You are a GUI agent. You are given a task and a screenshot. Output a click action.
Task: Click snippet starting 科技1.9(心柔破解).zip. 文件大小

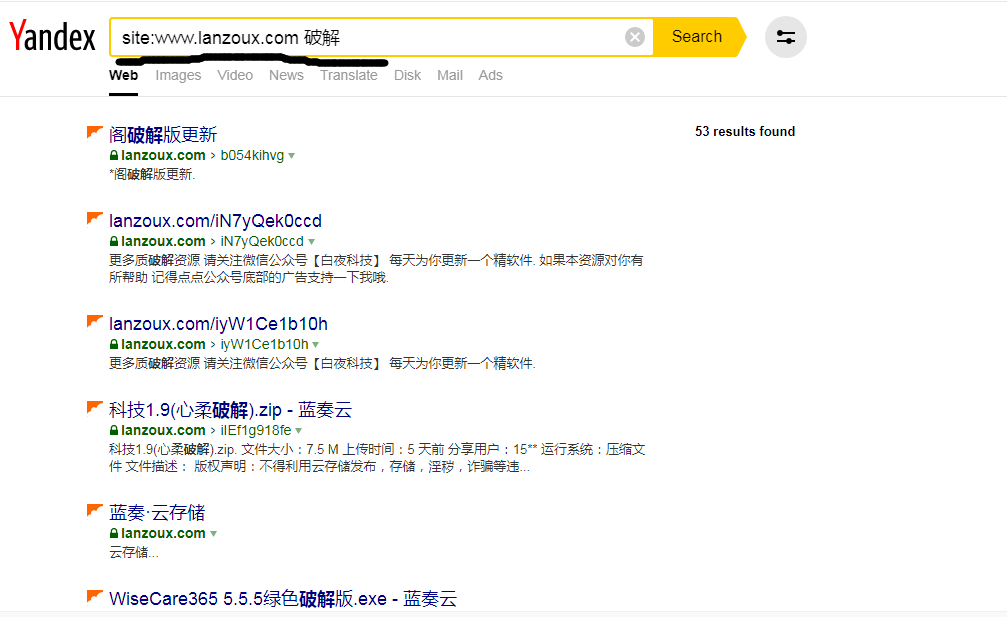377,458
